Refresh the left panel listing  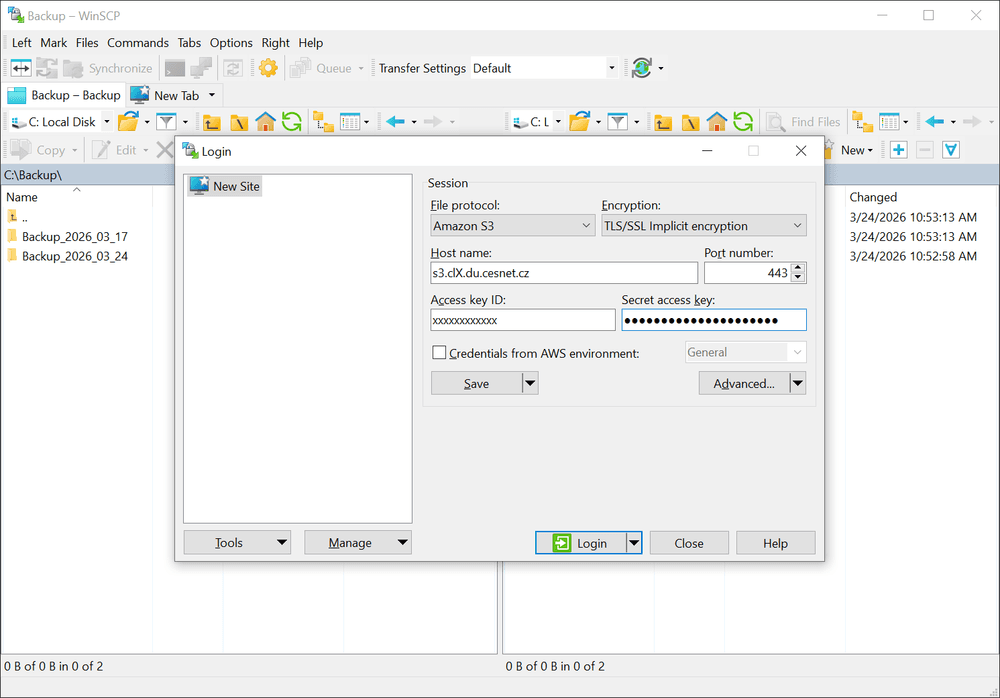pyautogui.click(x=292, y=121)
